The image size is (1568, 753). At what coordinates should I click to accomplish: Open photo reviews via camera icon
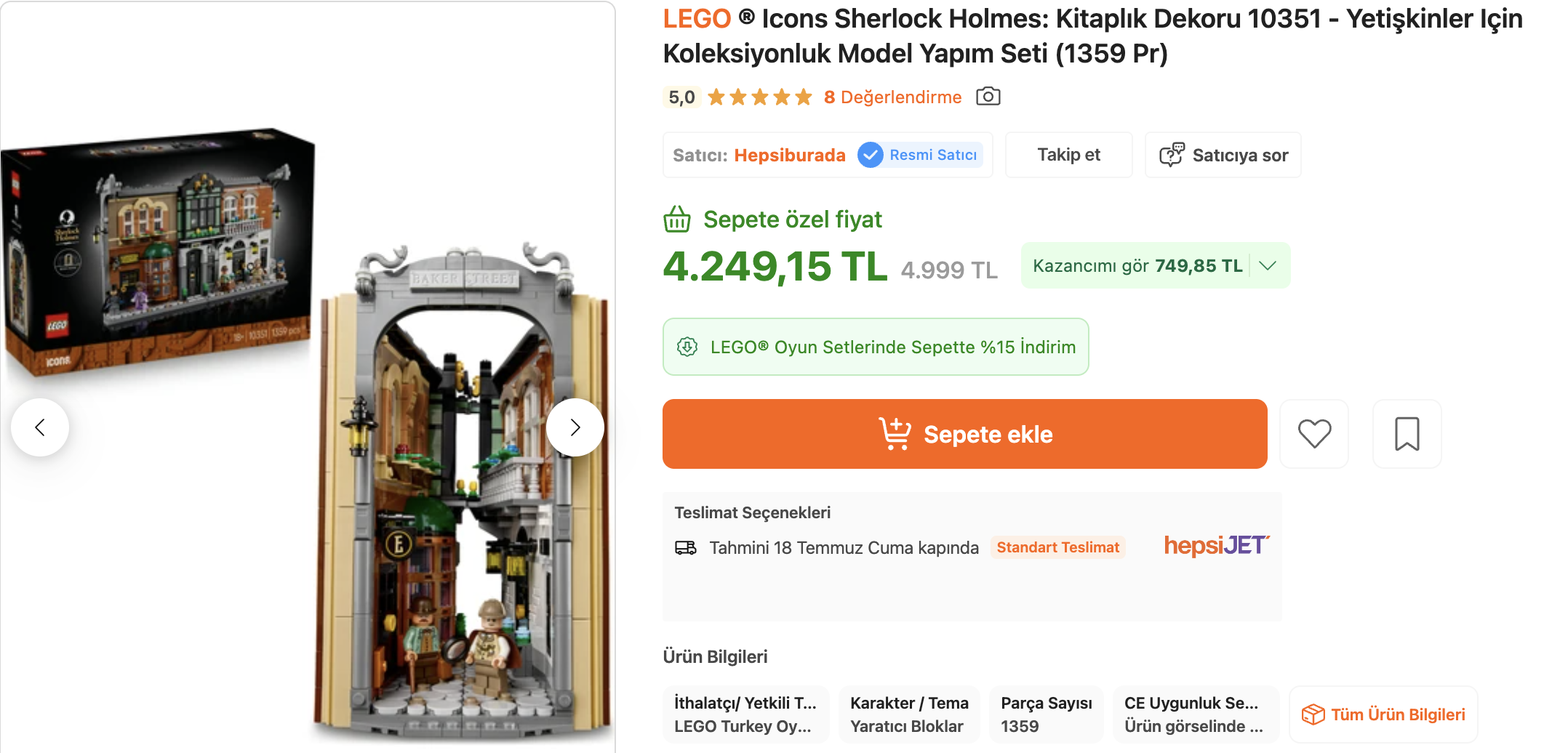tap(988, 97)
